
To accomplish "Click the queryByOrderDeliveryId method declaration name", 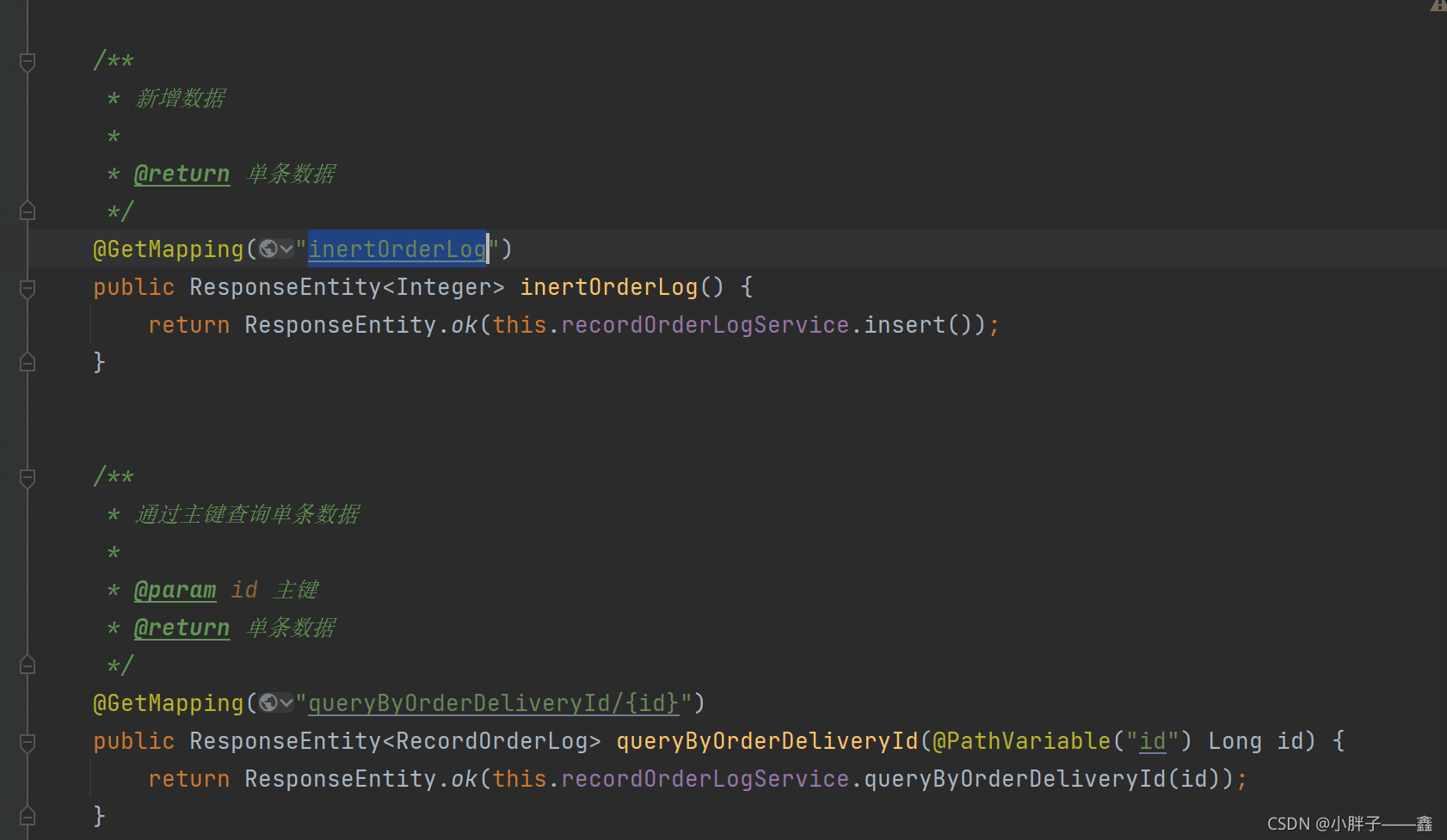I will pos(767,740).
